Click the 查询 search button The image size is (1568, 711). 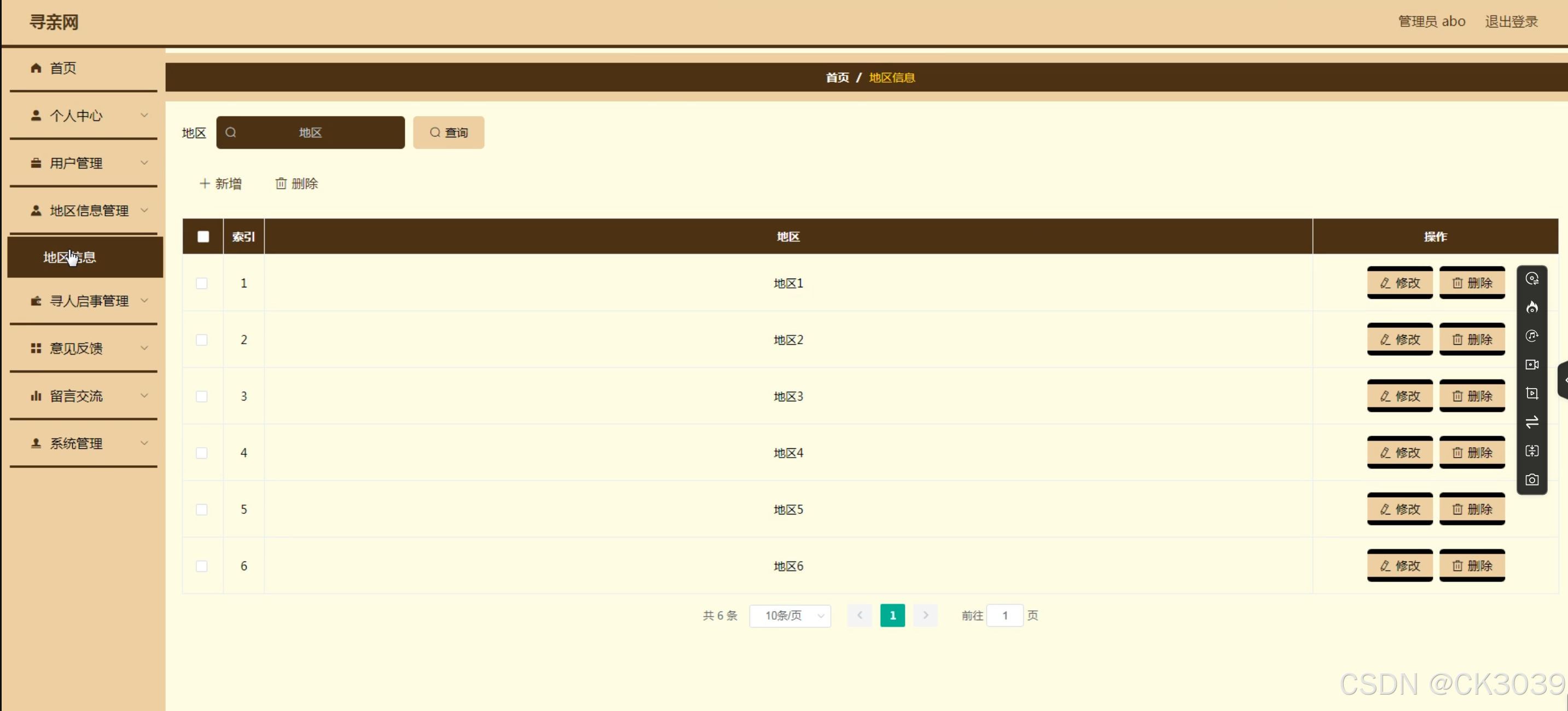449,132
